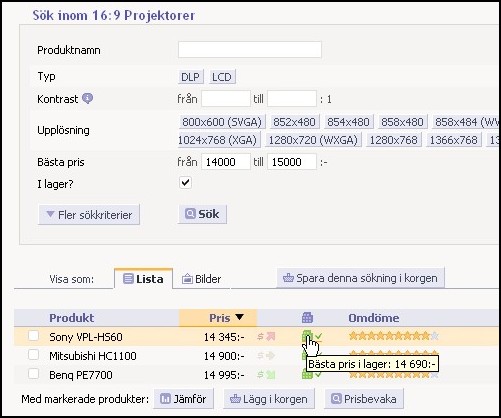Switch to the Bilder view tab
Image resolution: width=501 pixels, height=418 pixels.
tap(201, 279)
